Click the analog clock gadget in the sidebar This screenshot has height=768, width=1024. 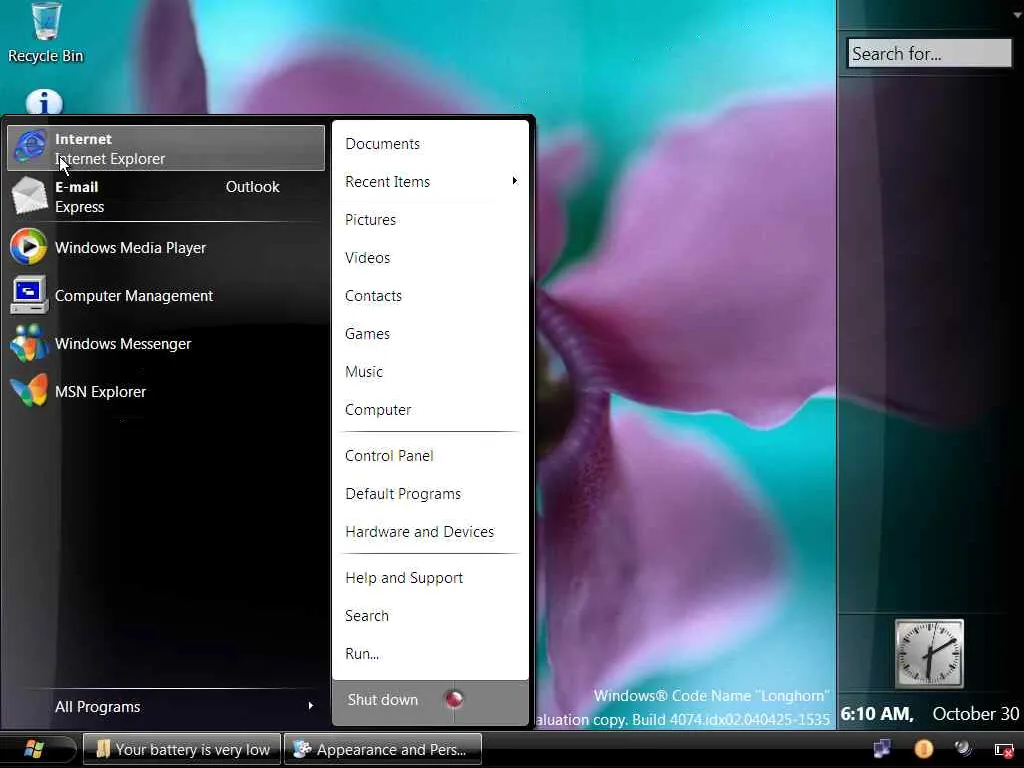[929, 654]
